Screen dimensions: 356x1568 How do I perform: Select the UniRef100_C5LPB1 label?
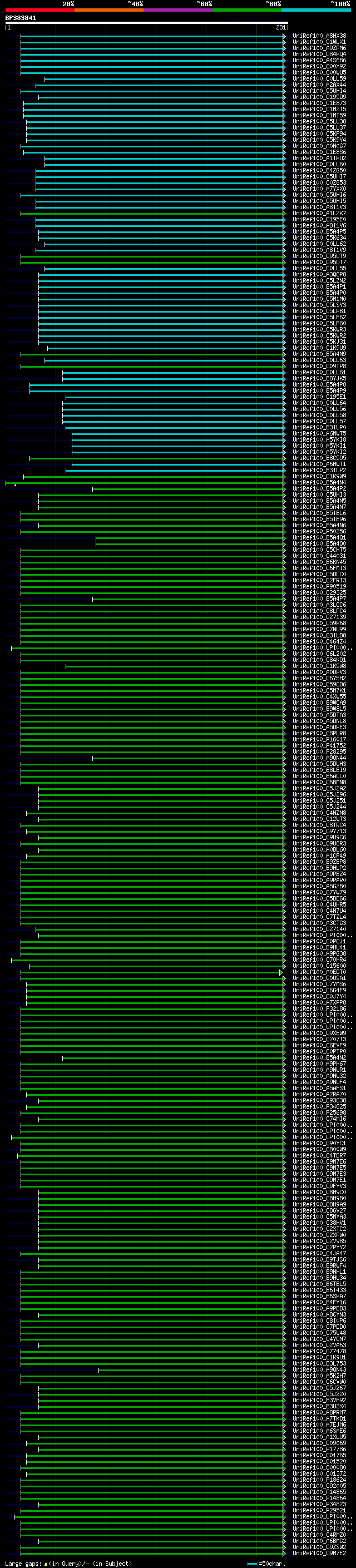pos(319,311)
